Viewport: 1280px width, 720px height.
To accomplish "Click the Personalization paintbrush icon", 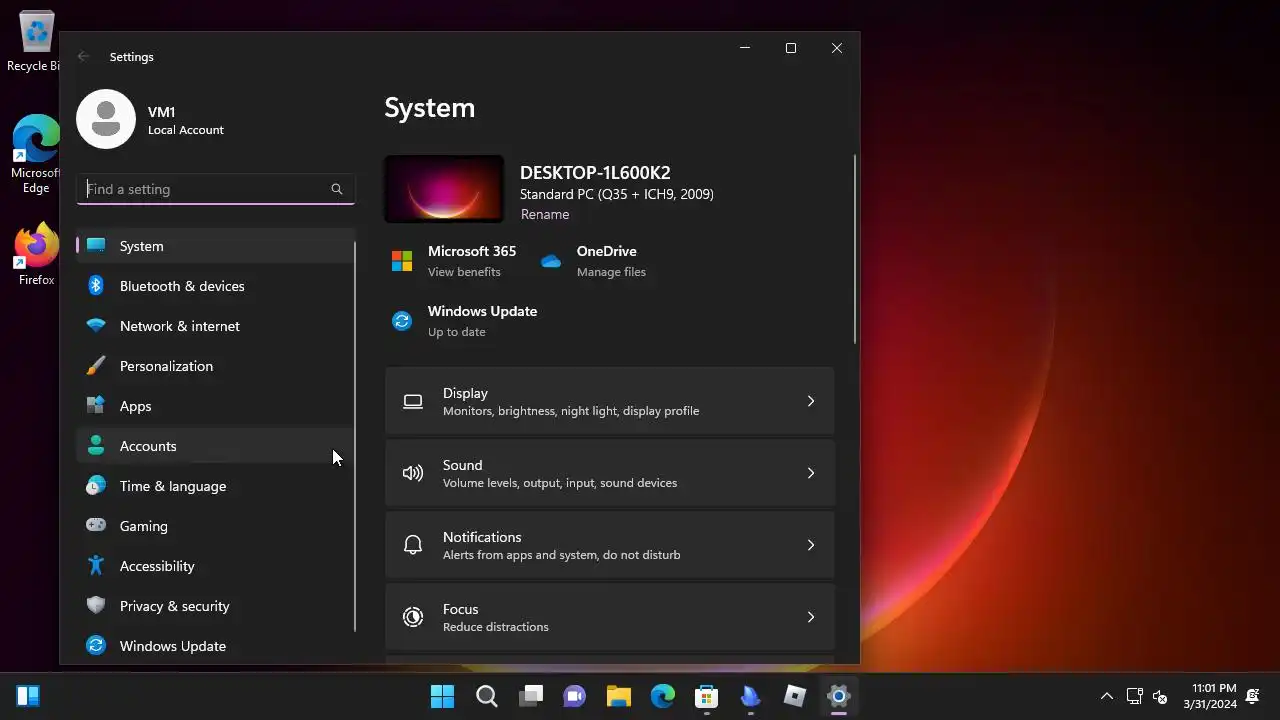I will pos(96,365).
